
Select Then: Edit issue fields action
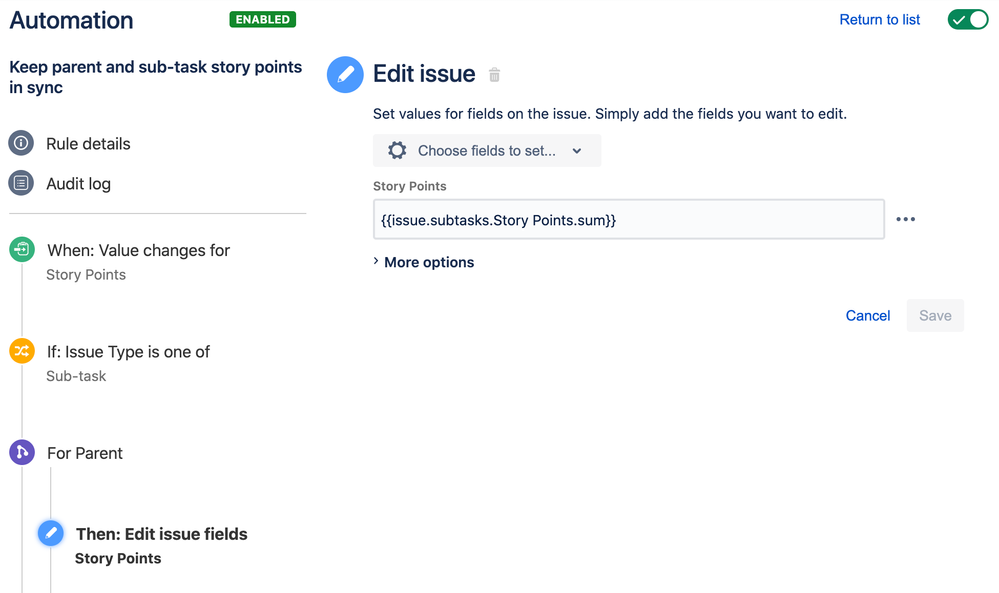coord(162,534)
